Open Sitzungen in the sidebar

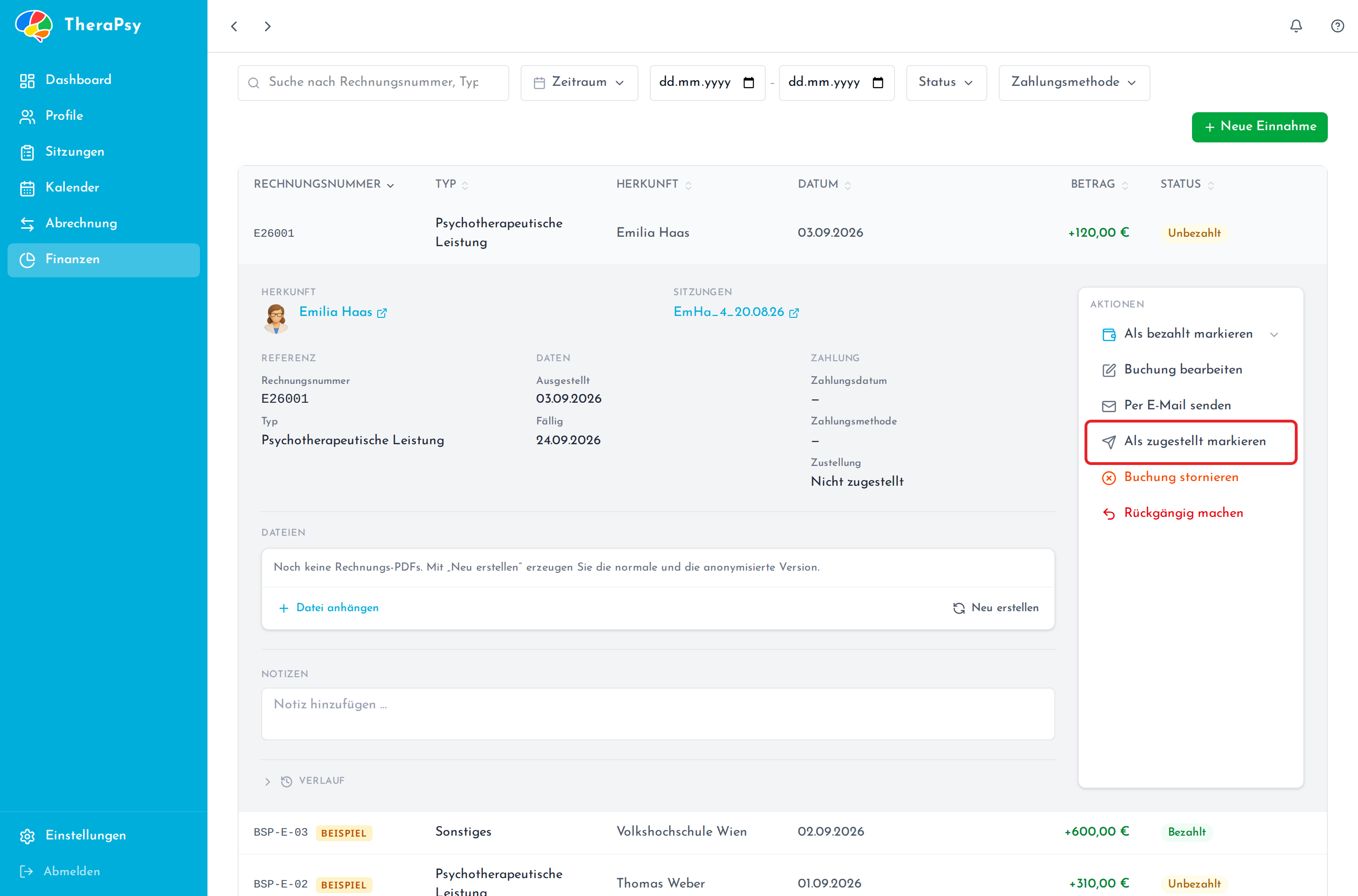tap(103, 152)
